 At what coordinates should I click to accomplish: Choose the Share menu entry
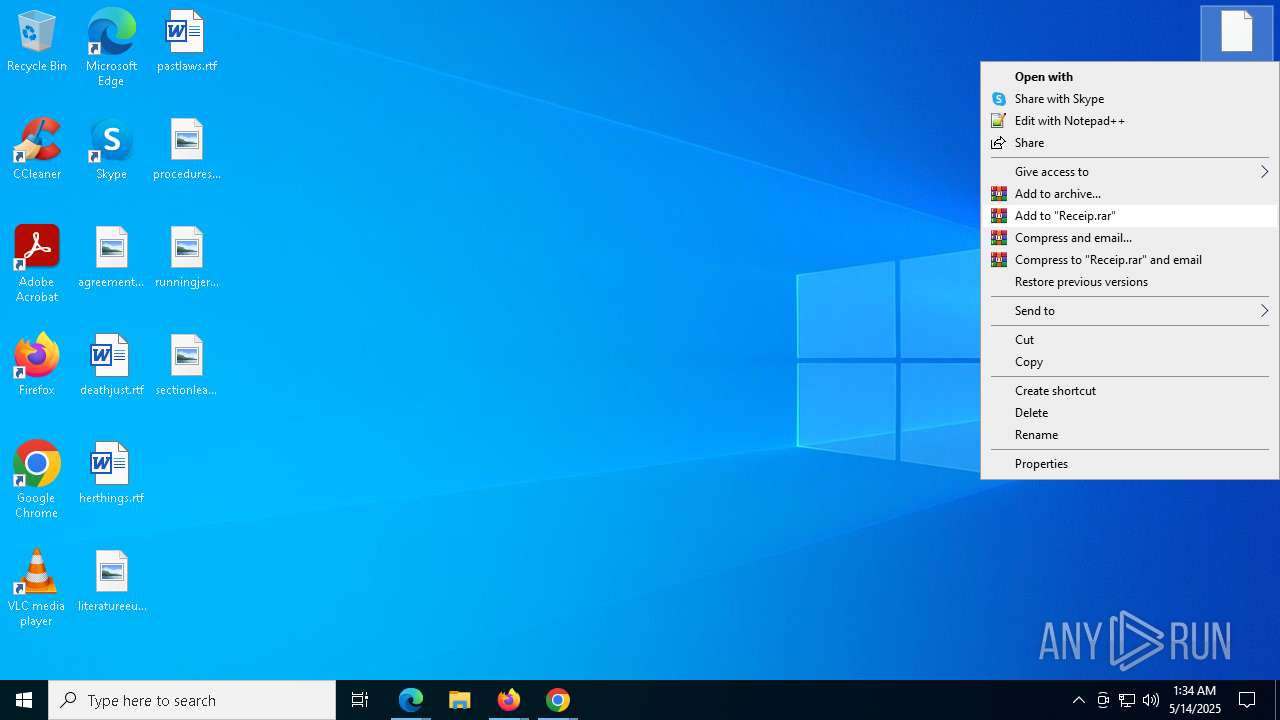point(1130,143)
